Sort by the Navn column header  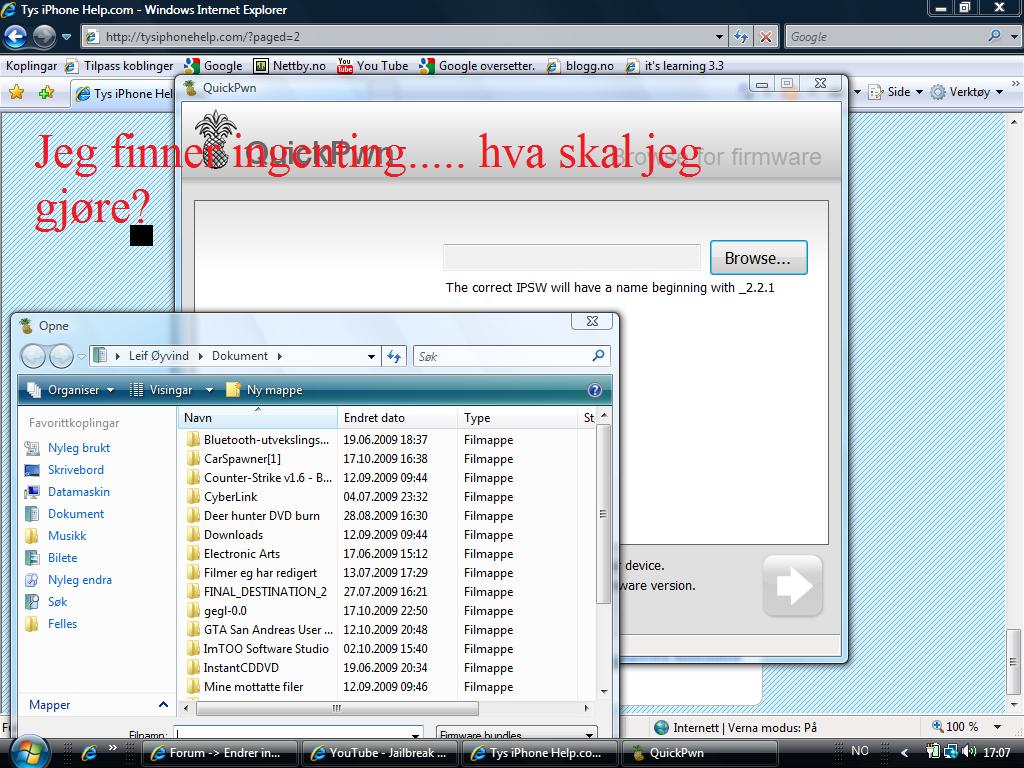coord(257,418)
